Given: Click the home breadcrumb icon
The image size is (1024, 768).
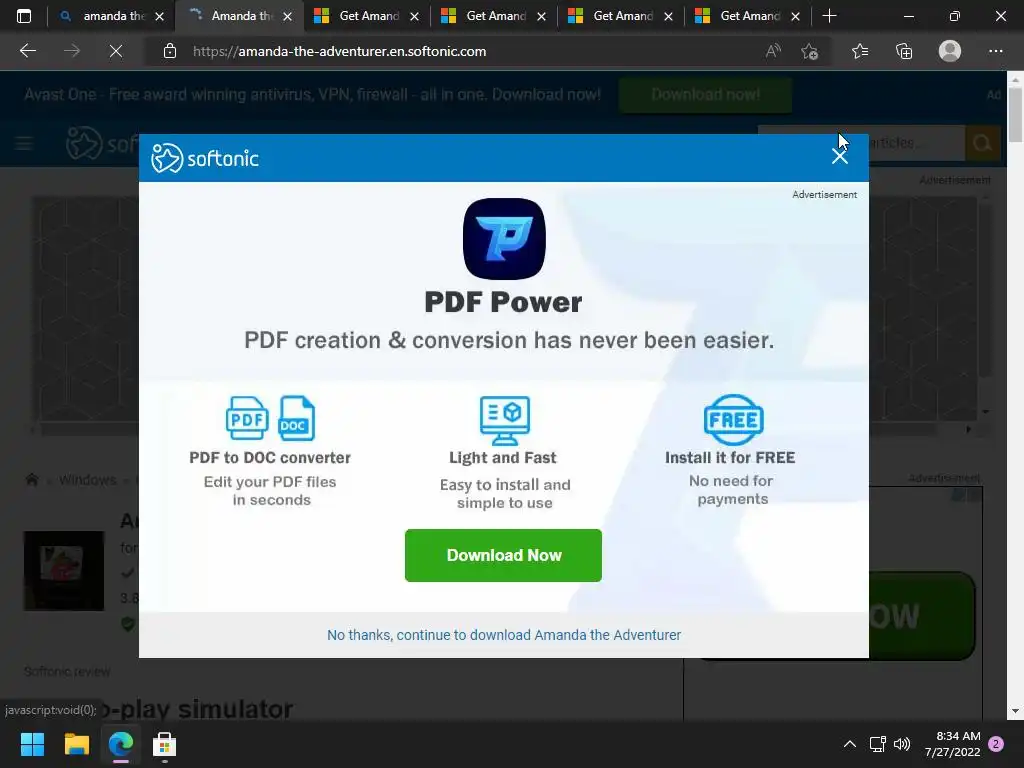Looking at the screenshot, I should click(x=31, y=480).
